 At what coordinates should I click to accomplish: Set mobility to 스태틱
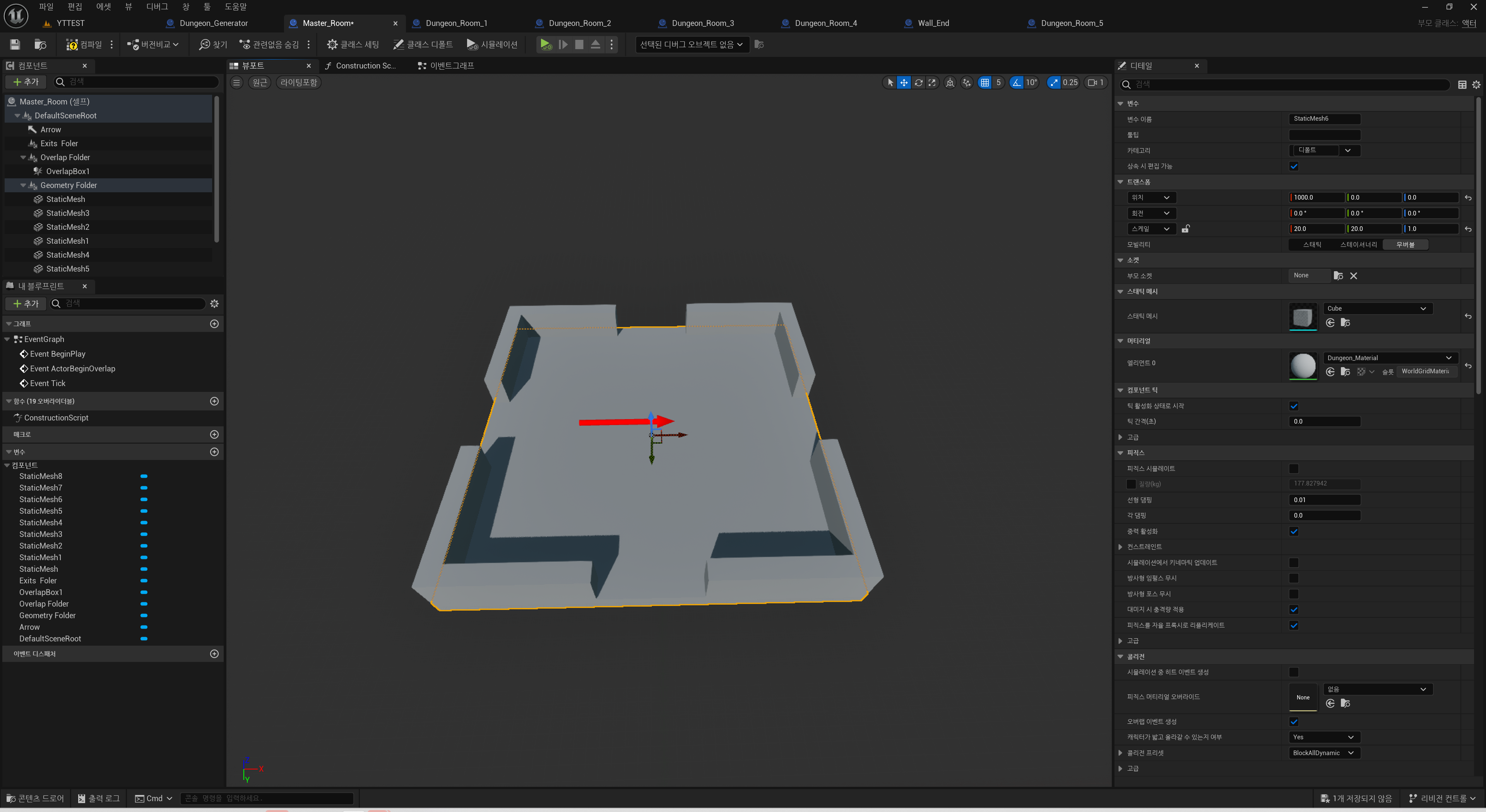coord(1312,244)
